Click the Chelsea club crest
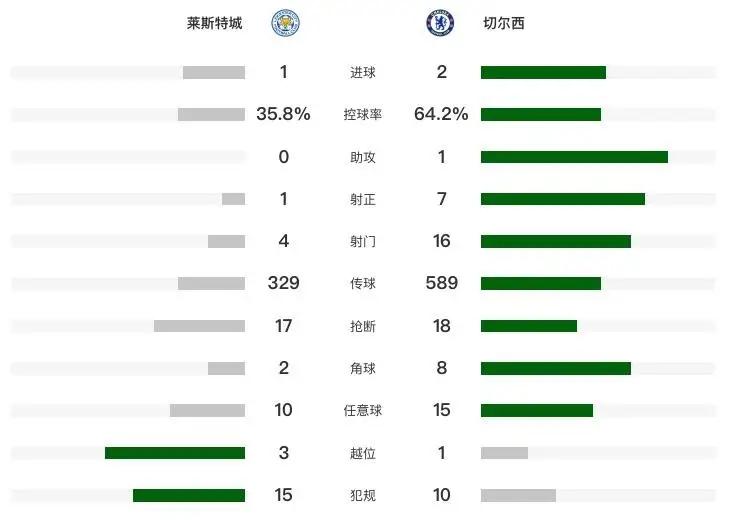This screenshot has width=753, height=520. (440, 23)
